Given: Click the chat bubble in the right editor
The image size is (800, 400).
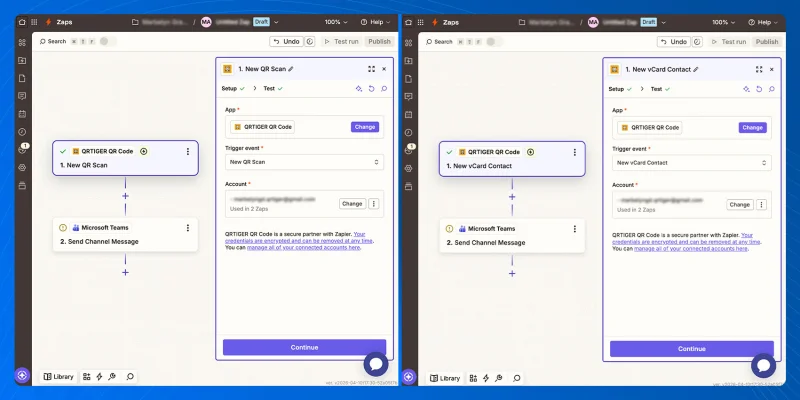Looking at the screenshot, I should click(763, 365).
